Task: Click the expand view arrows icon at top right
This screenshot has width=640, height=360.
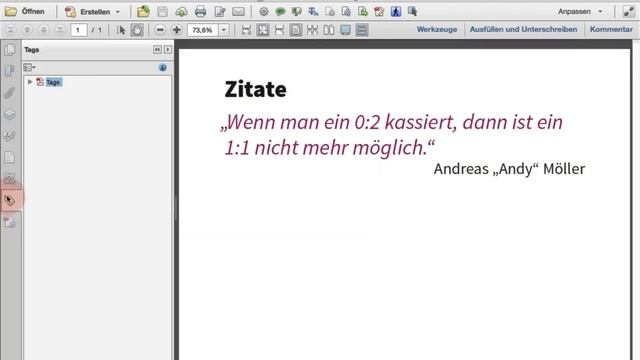Action: [629, 11]
